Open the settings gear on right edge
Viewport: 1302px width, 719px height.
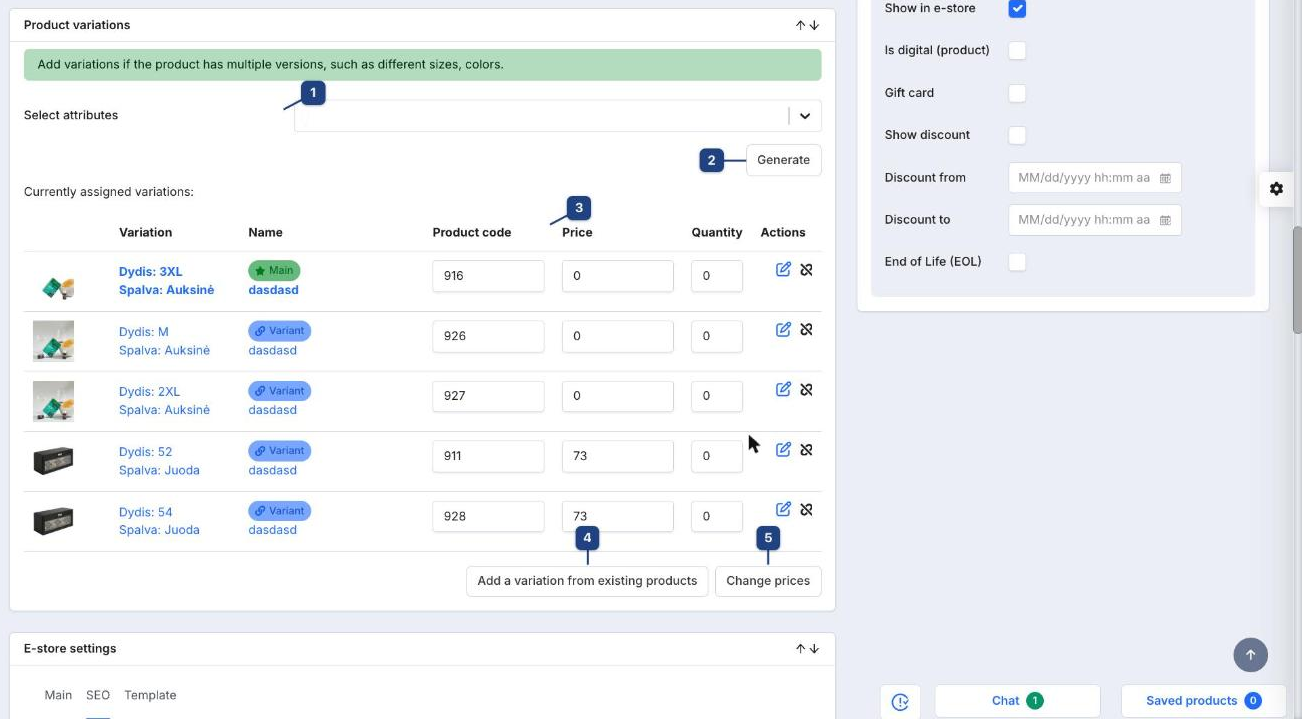click(x=1276, y=188)
